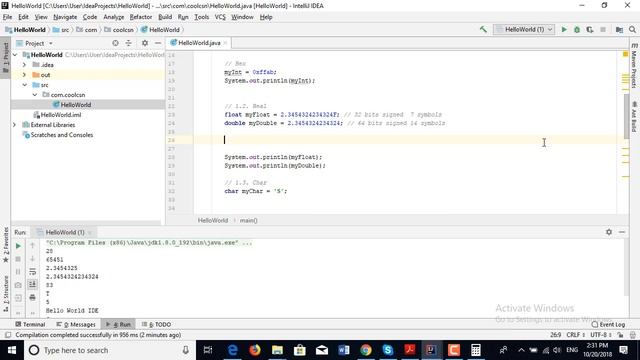This screenshot has width=640, height=360.
Task: Open the Maven Projects side tab
Action: (634, 65)
